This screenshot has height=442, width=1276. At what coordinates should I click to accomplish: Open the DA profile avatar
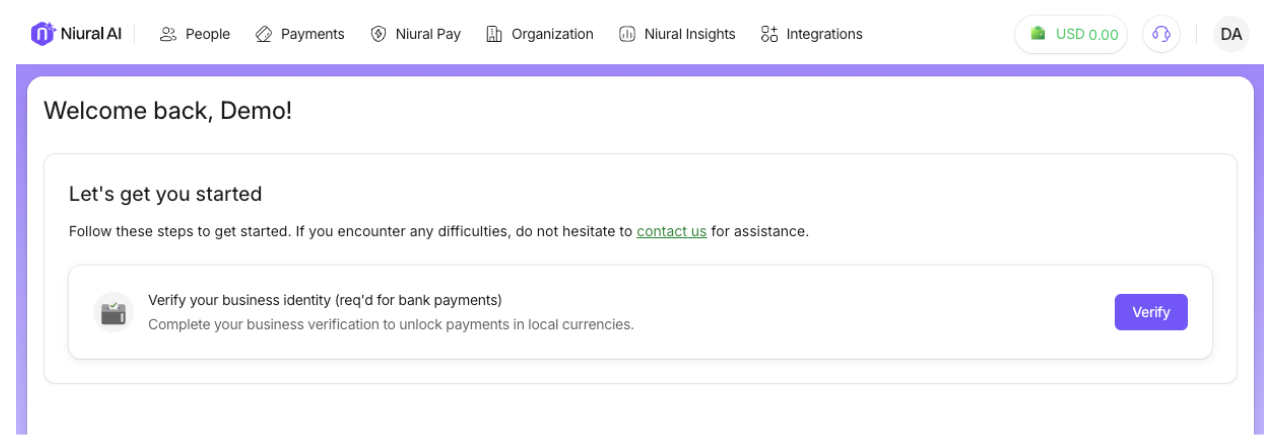click(1231, 34)
